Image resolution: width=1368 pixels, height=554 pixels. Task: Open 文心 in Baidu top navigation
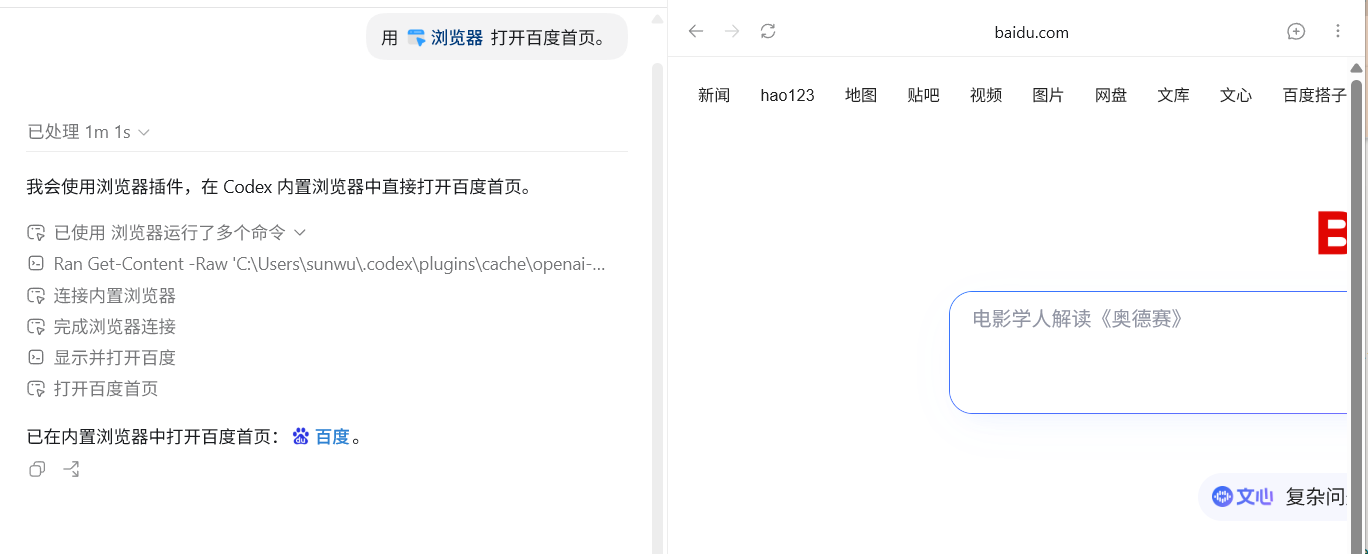click(x=1236, y=95)
